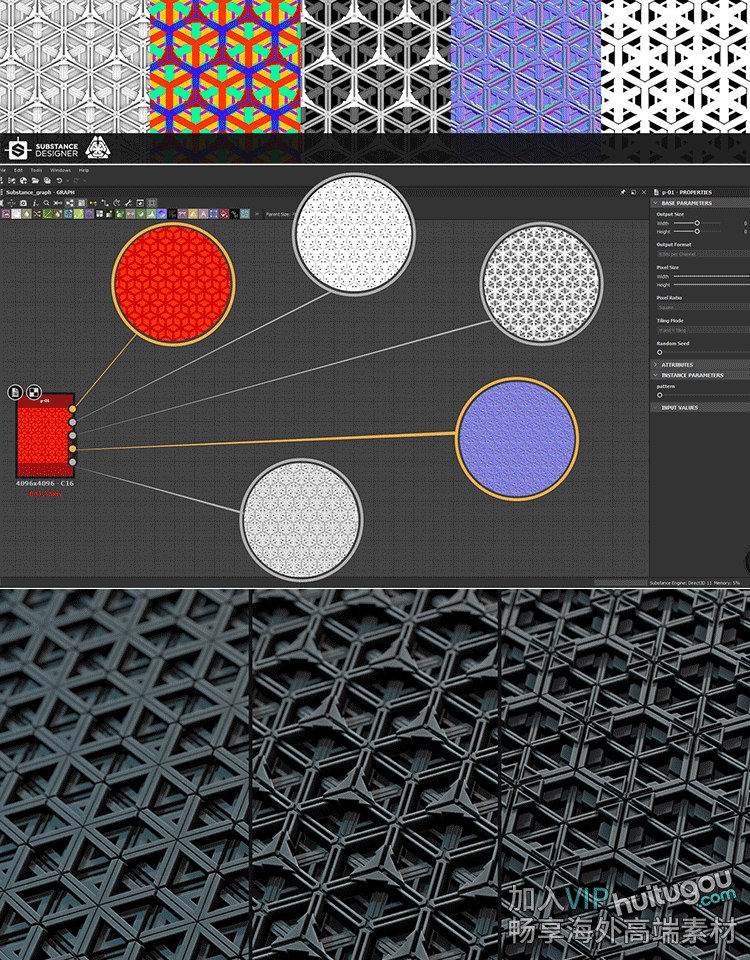Pin the graph panel with the pin icon
This screenshot has height=960, width=750.
[x=622, y=192]
